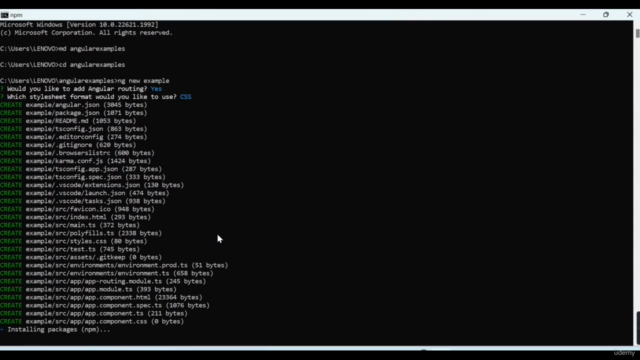The height and width of the screenshot is (360, 640).
Task: Click the Microsoft Corporation copyright line
Action: pyautogui.click(x=87, y=33)
